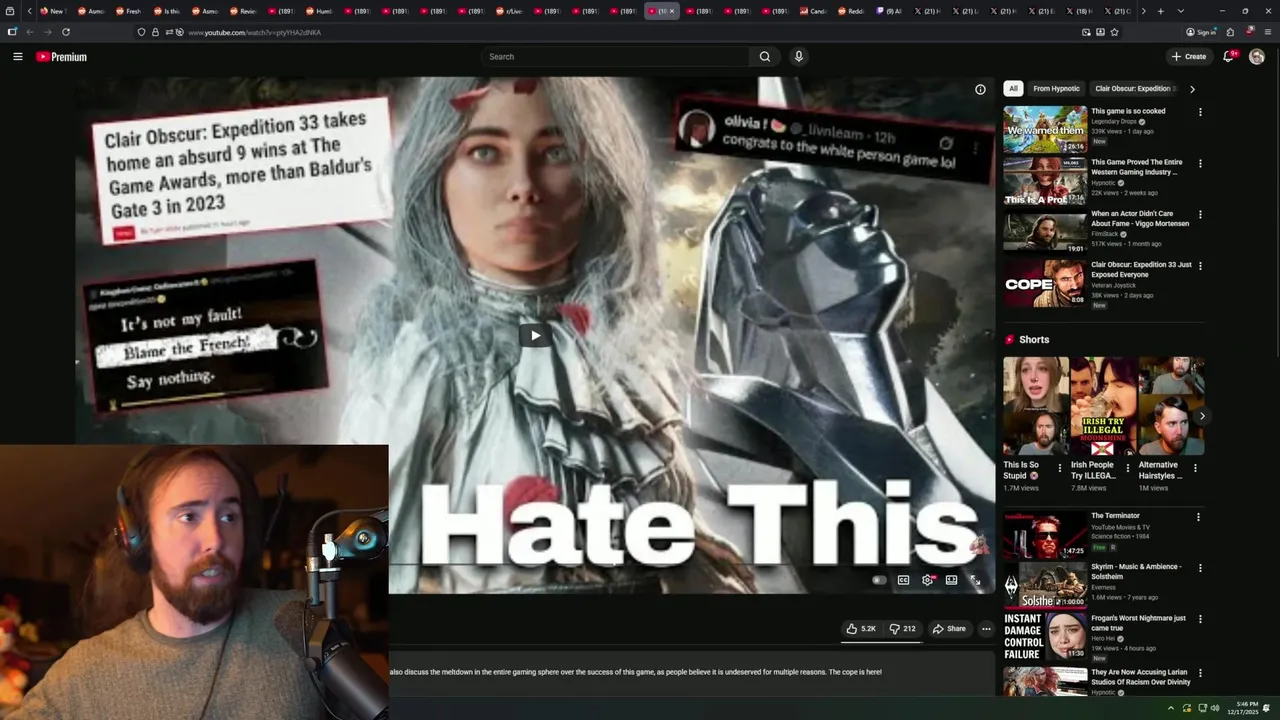Open player settings gear
The height and width of the screenshot is (720, 1280).
[x=928, y=580]
